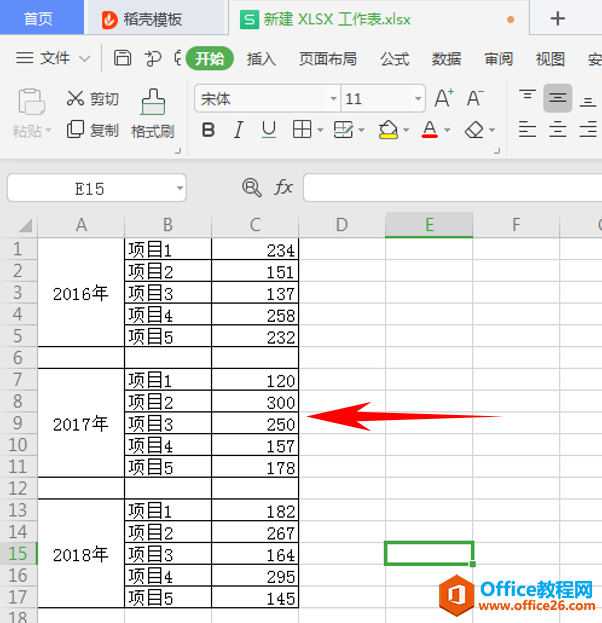602x623 pixels.
Task: Select column E header
Action: (429, 225)
